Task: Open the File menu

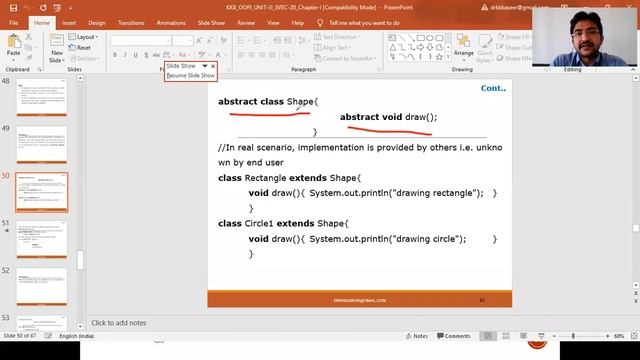Action: pos(13,23)
